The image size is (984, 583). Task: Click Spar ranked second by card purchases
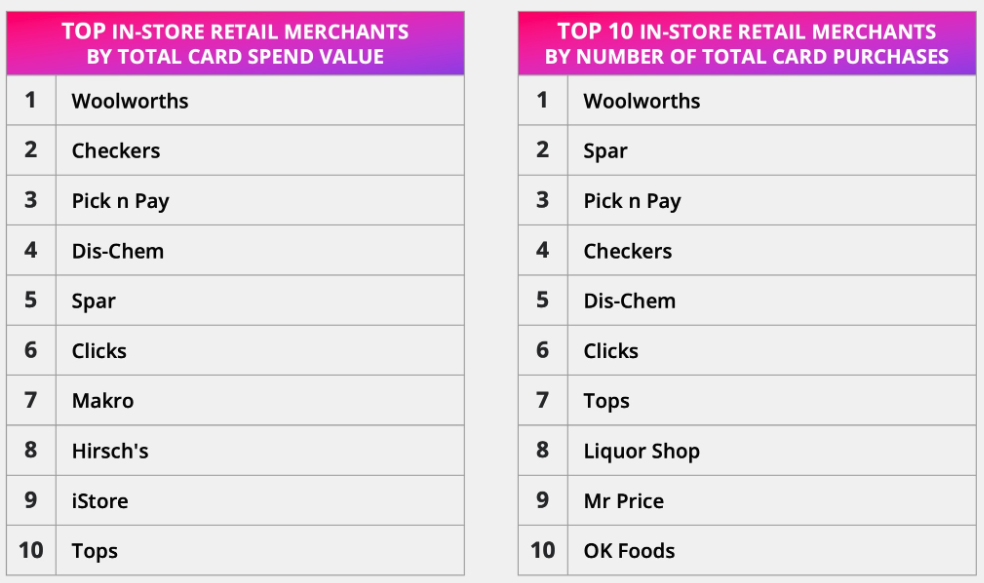pos(606,151)
